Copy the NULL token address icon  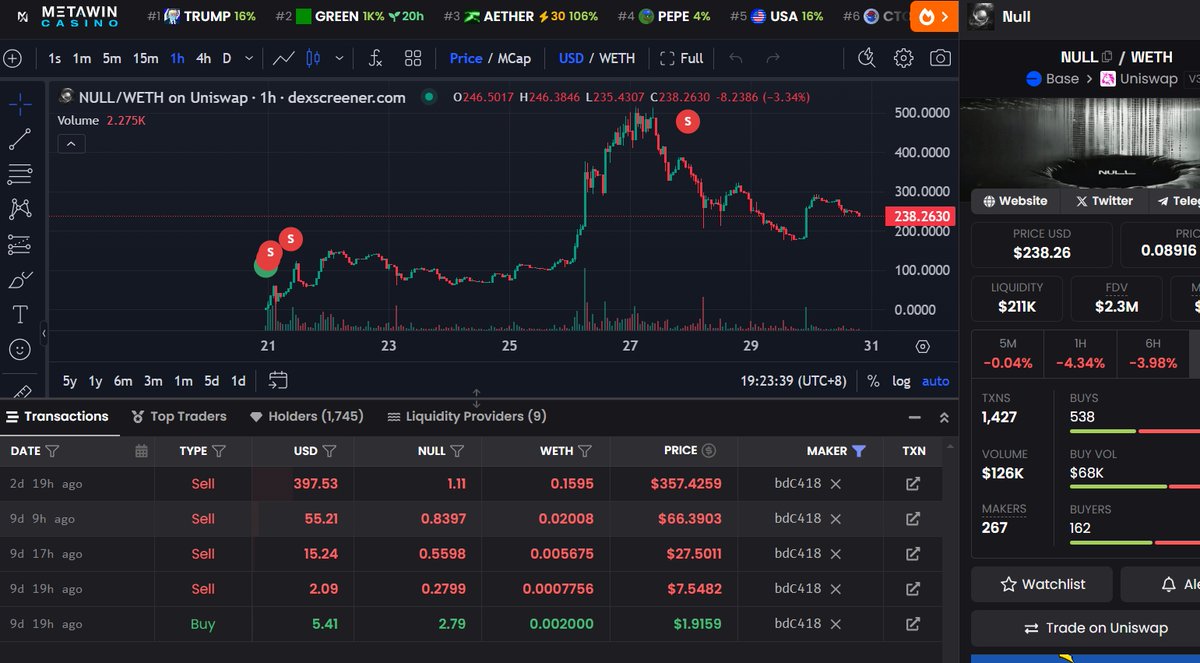[1107, 57]
